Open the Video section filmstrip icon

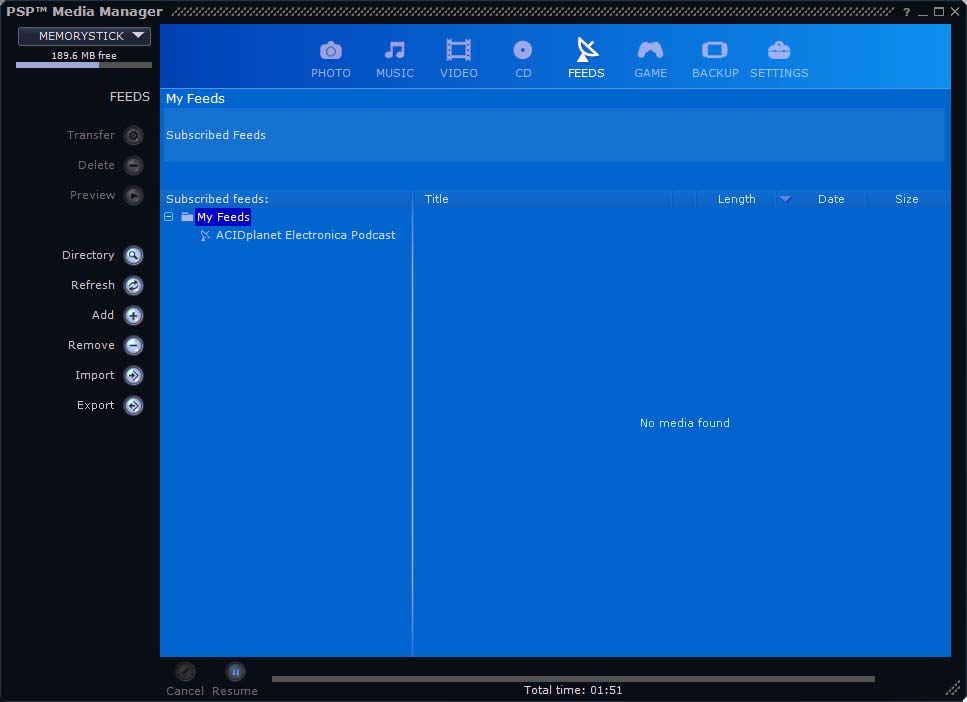[x=458, y=50]
